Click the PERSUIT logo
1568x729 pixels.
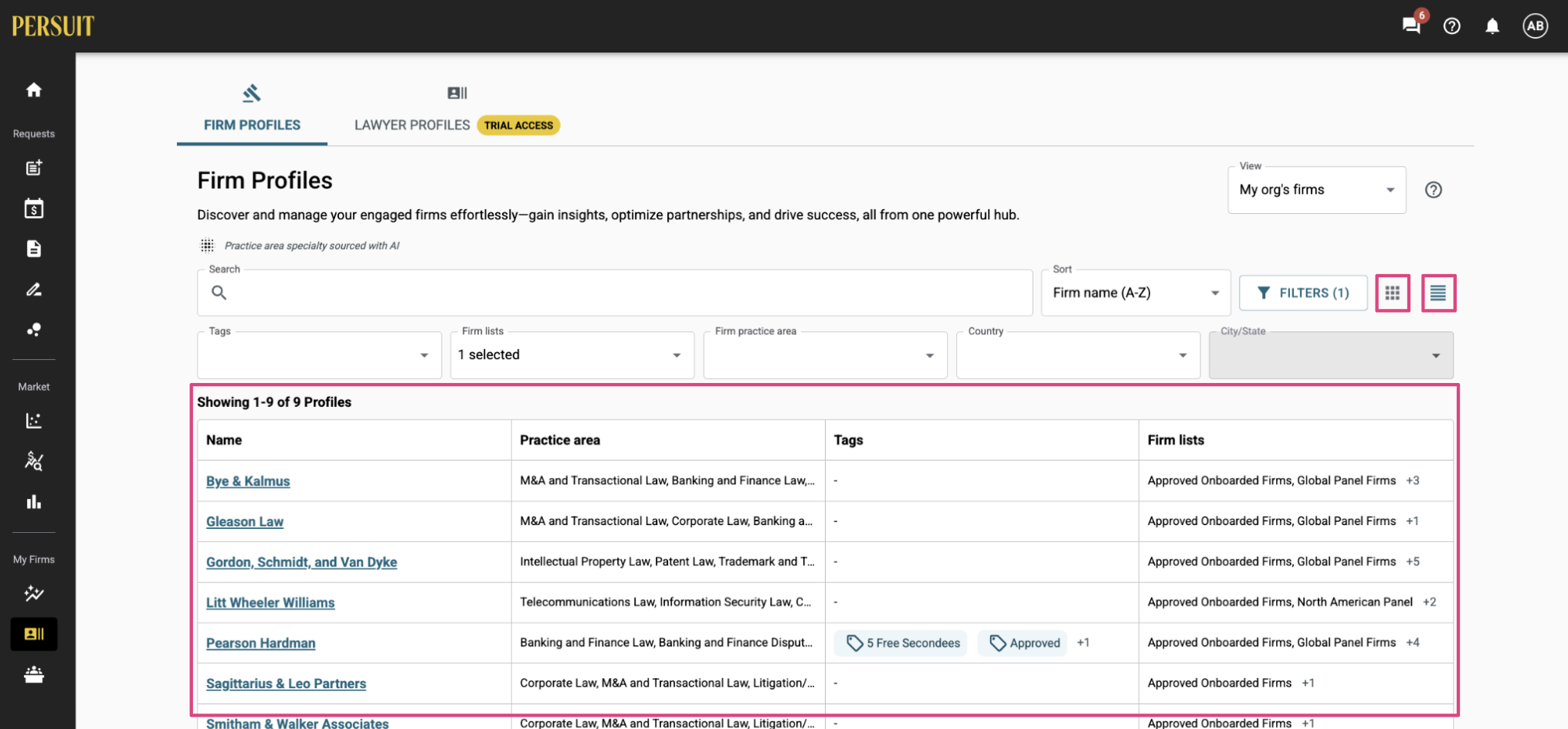click(x=53, y=26)
